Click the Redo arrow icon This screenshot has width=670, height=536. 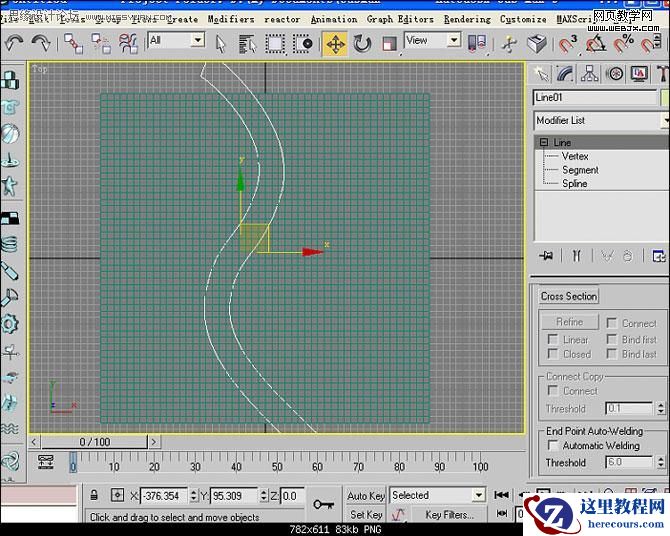coord(41,44)
